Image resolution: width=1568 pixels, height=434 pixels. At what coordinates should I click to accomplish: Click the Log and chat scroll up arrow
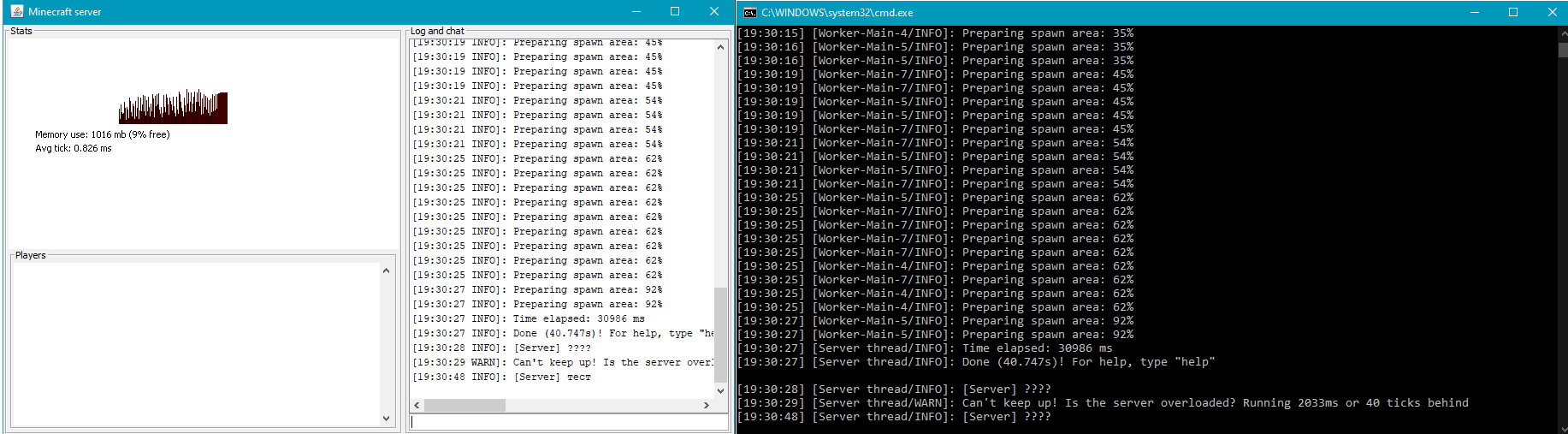click(x=720, y=47)
